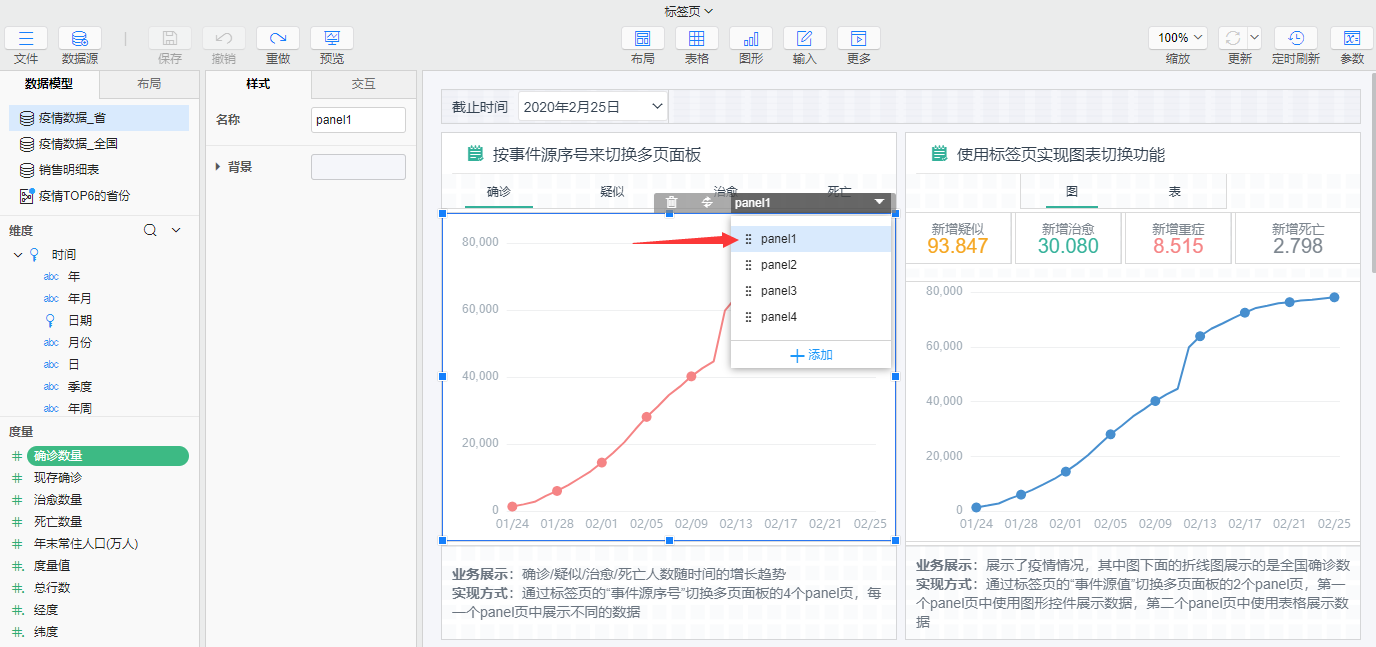Open 预览 (Preview) from the toolbar
The height and width of the screenshot is (647, 1376).
coord(332,39)
